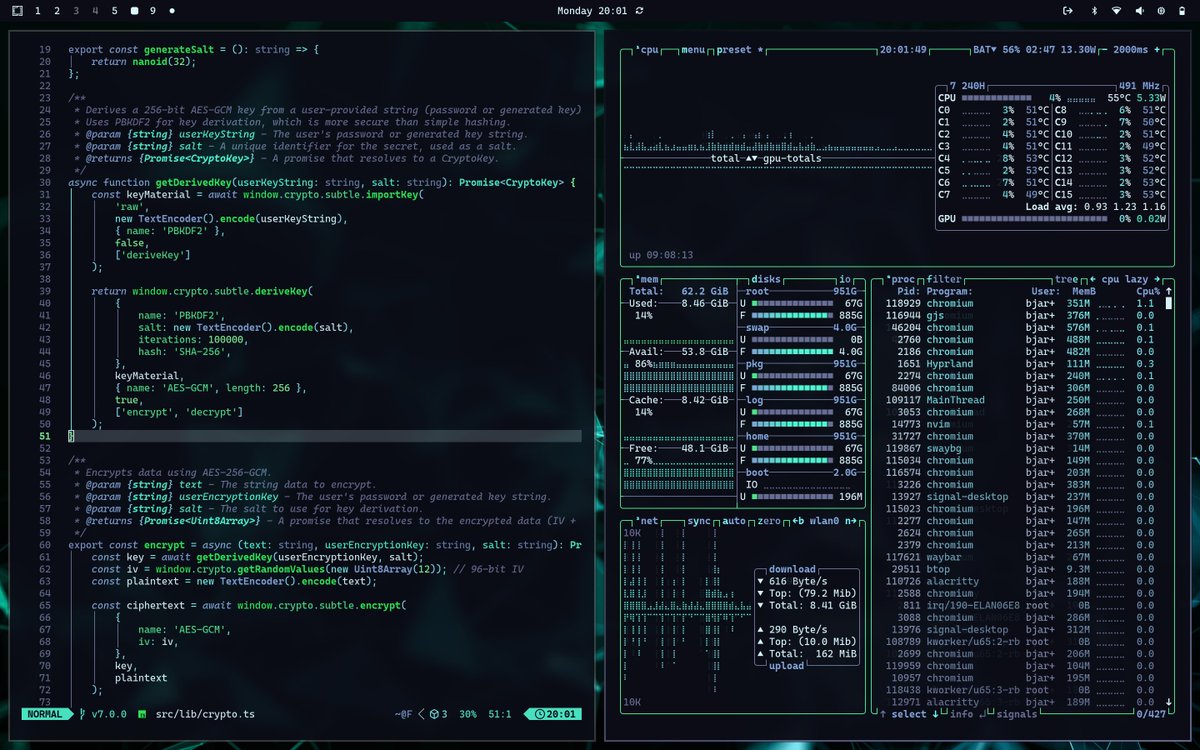Switch to workspace 9
Image resolution: width=1200 pixels, height=750 pixels.
pyautogui.click(x=152, y=10)
